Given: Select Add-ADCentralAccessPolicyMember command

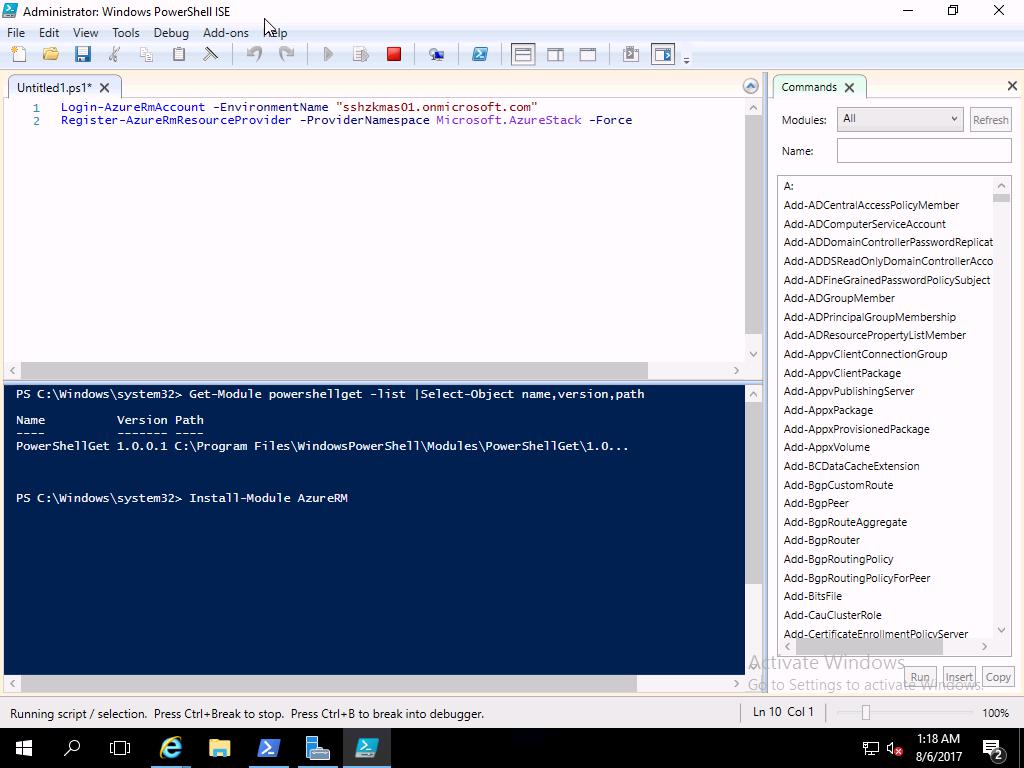Looking at the screenshot, I should click(871, 205).
